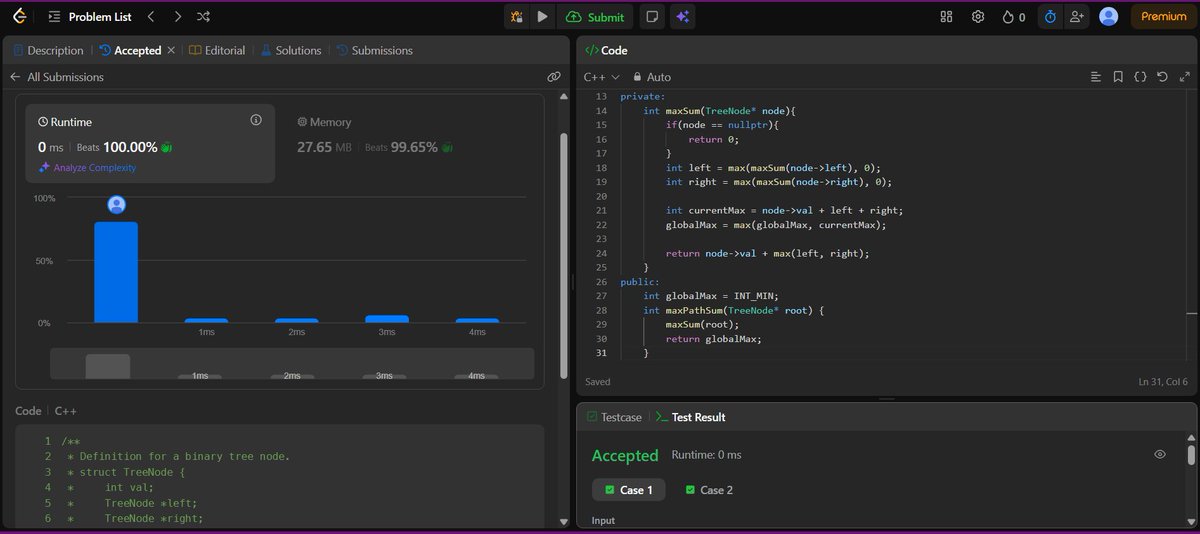This screenshot has width=1200, height=534.
Task: Run the code with the play icon
Action: [542, 17]
